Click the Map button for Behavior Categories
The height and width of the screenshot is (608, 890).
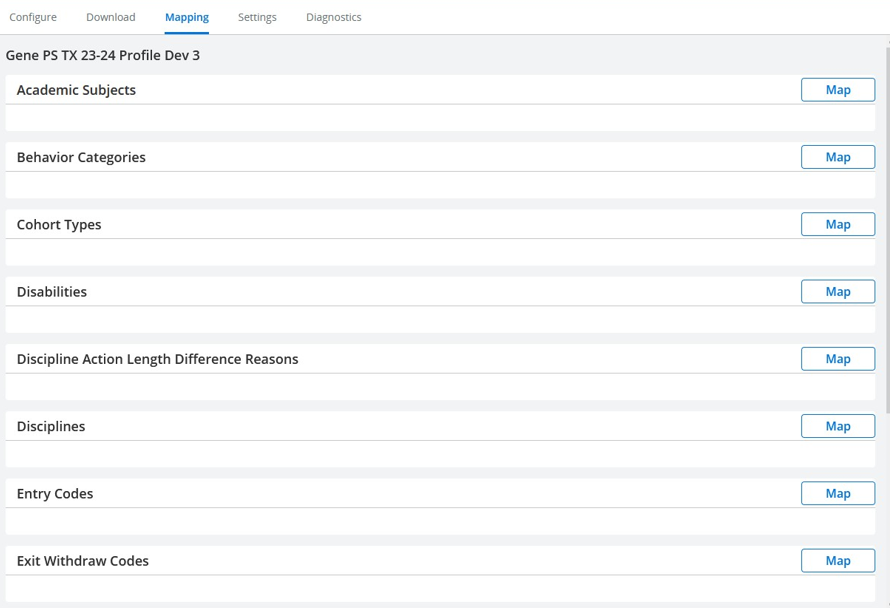[837, 157]
